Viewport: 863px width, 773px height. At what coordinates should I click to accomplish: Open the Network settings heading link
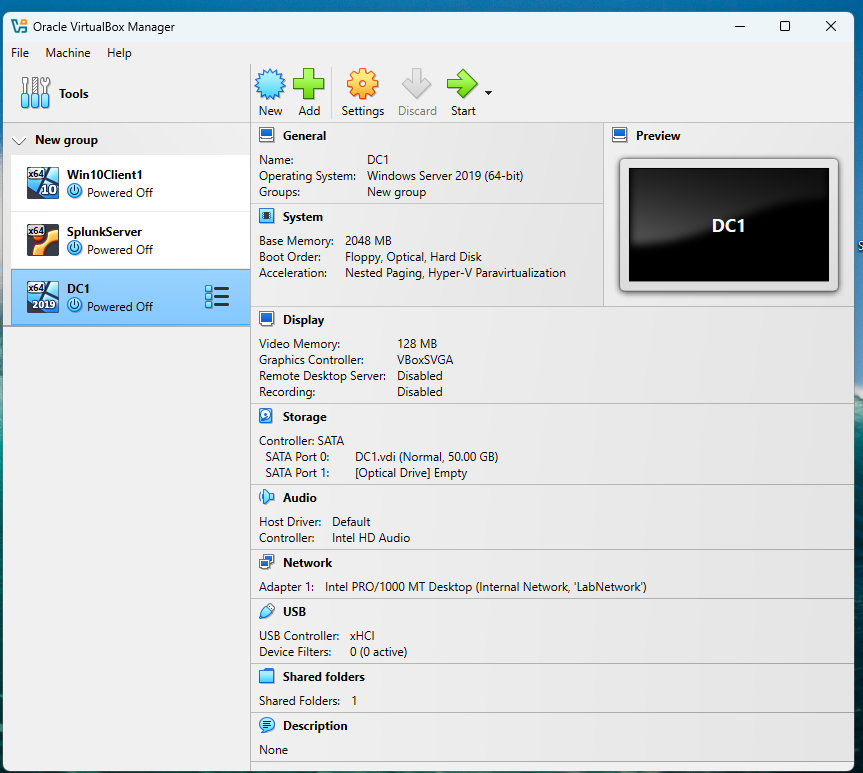[x=307, y=563]
